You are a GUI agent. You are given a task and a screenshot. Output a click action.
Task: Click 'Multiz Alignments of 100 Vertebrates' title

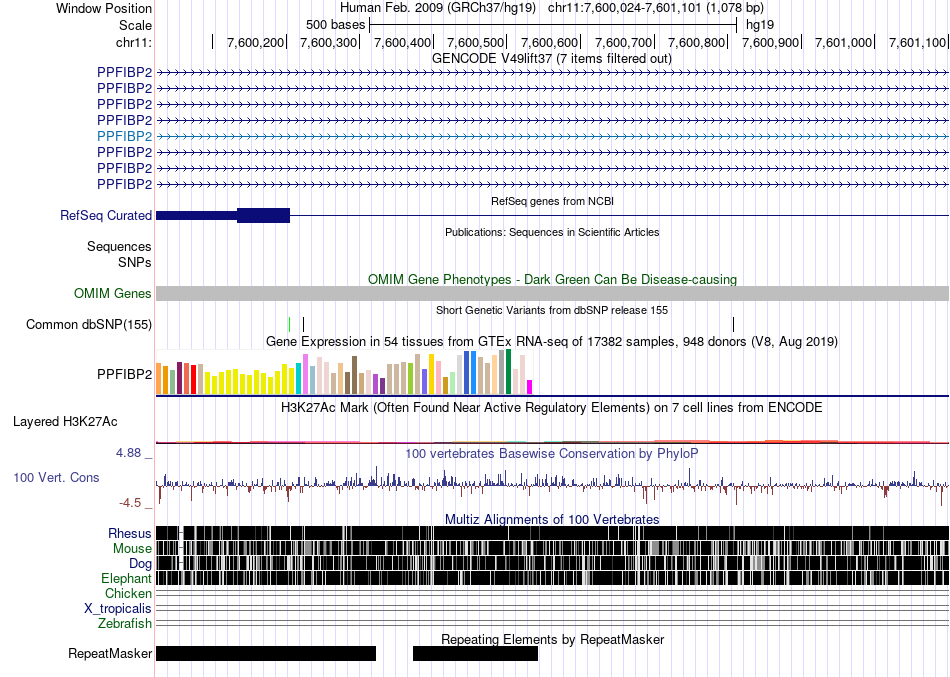pyautogui.click(x=552, y=519)
